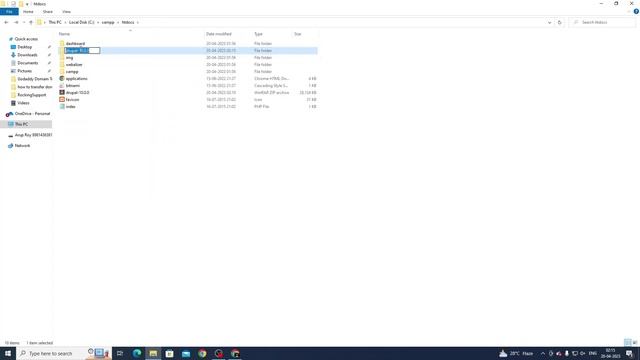Image resolution: width=640 pixels, height=360 pixels.
Task: Open the Anup Roy drive in sidebar
Action: pos(33,135)
